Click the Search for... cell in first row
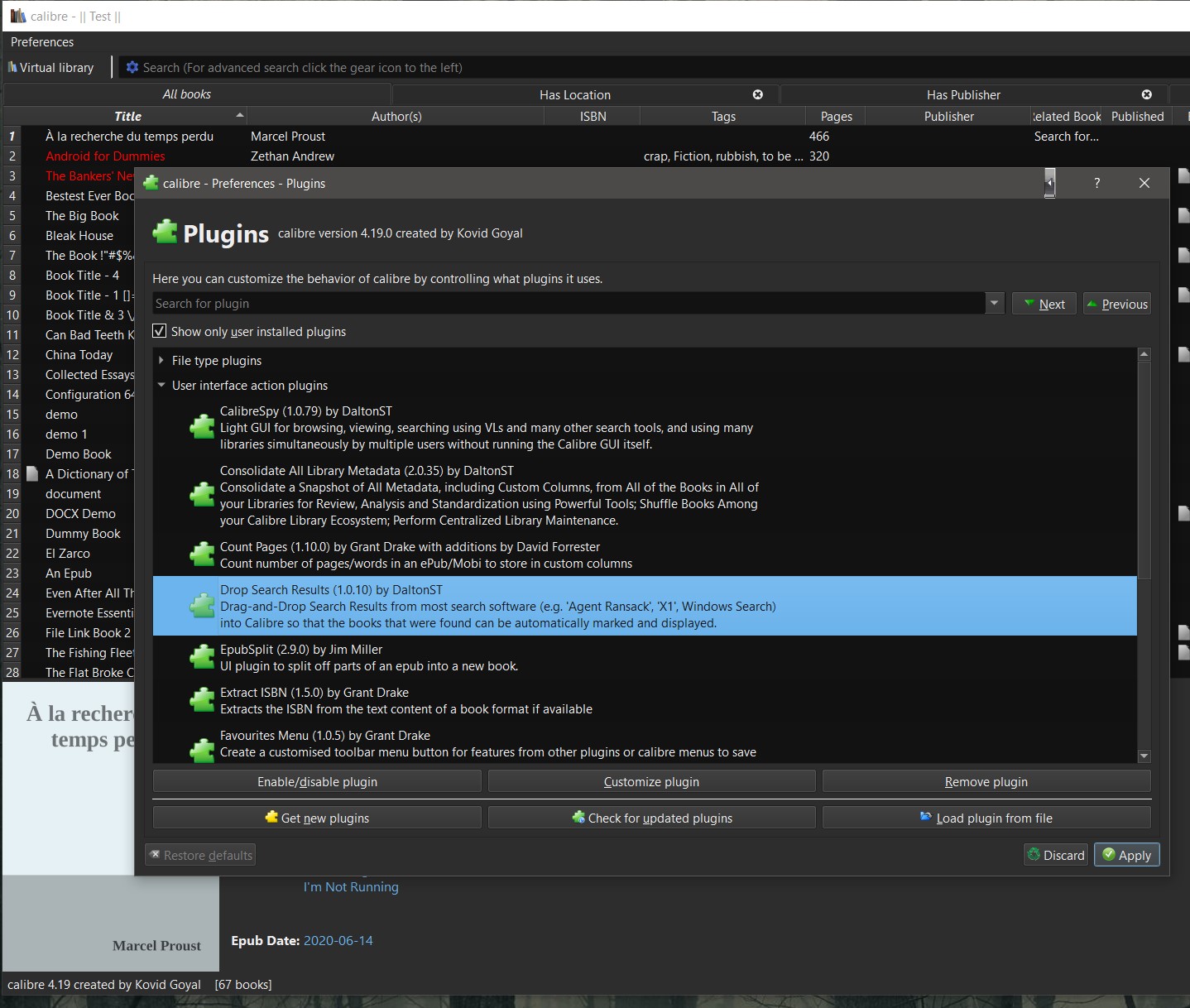 tap(1066, 136)
